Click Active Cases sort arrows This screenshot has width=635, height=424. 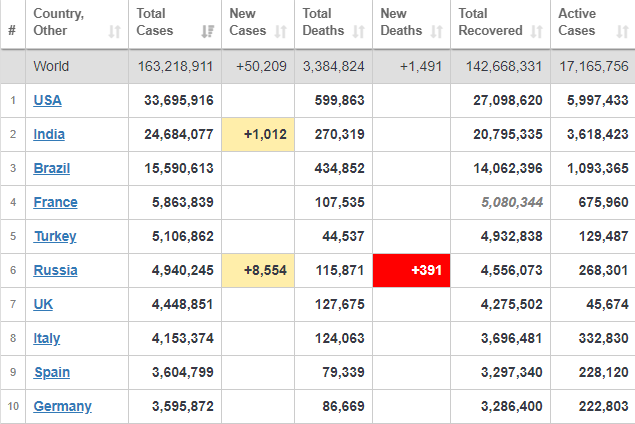tap(622, 31)
